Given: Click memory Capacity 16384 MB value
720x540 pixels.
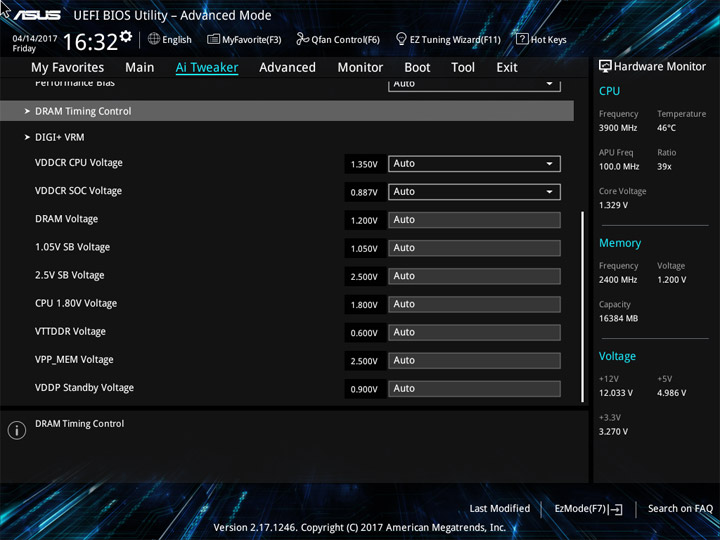Looking at the screenshot, I should 618,318.
